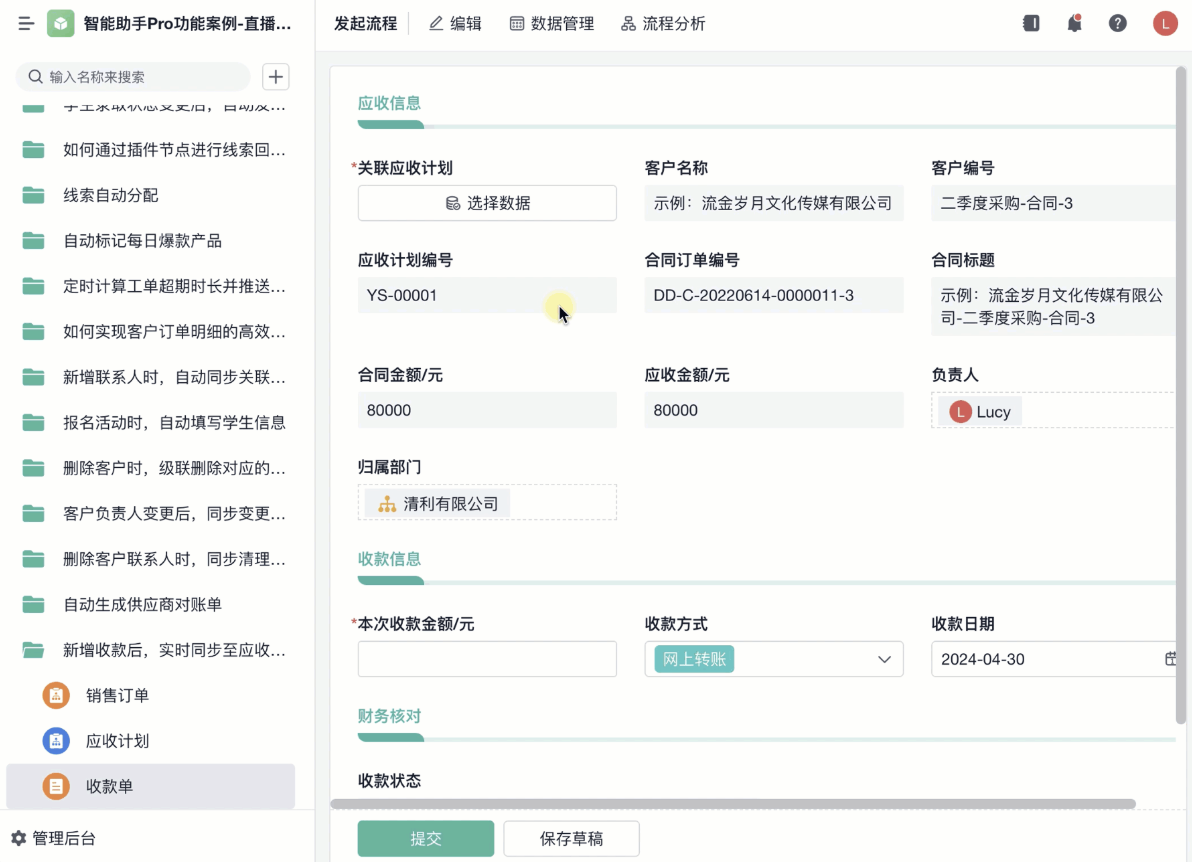The height and width of the screenshot is (862, 1192).
Task: Open the 管理后台 settings at bottom left
Action: pyautogui.click(x=54, y=838)
